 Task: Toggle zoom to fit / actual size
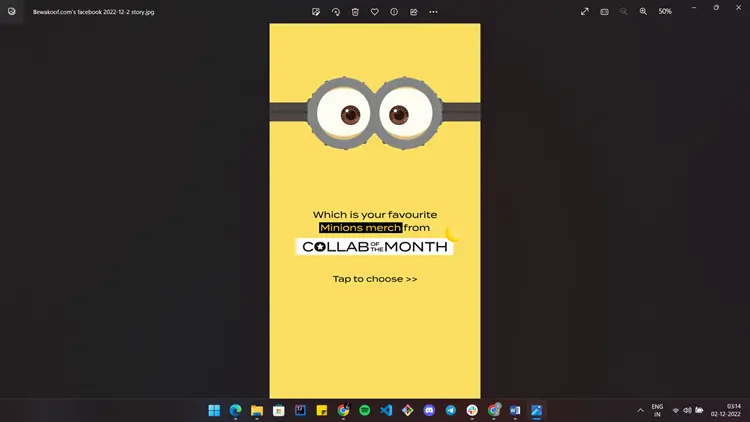pos(604,12)
